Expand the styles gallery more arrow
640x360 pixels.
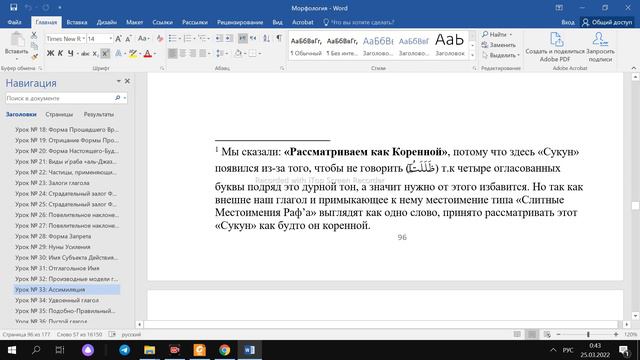[x=473, y=56]
